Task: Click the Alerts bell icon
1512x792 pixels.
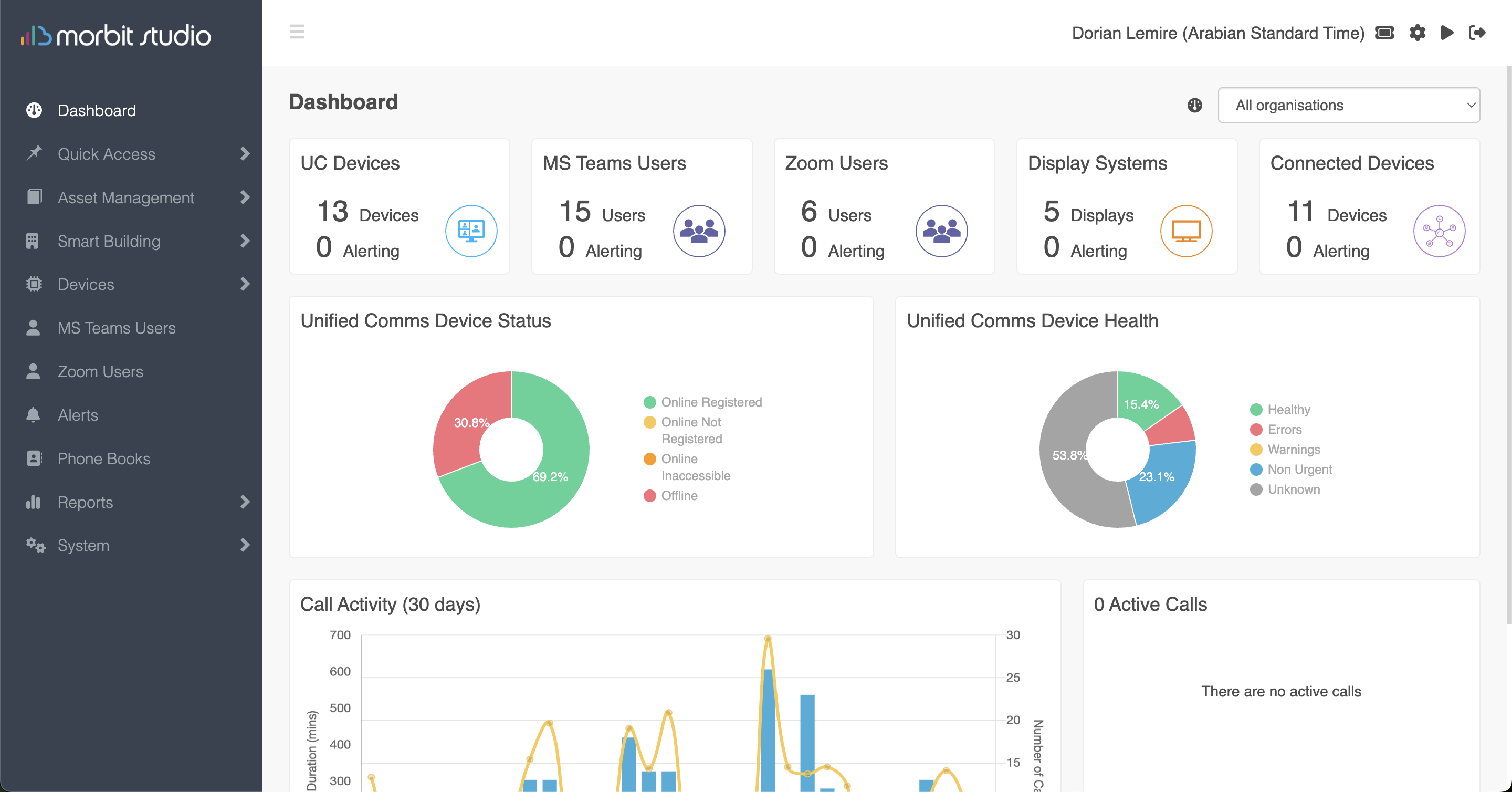Action: pyautogui.click(x=34, y=415)
